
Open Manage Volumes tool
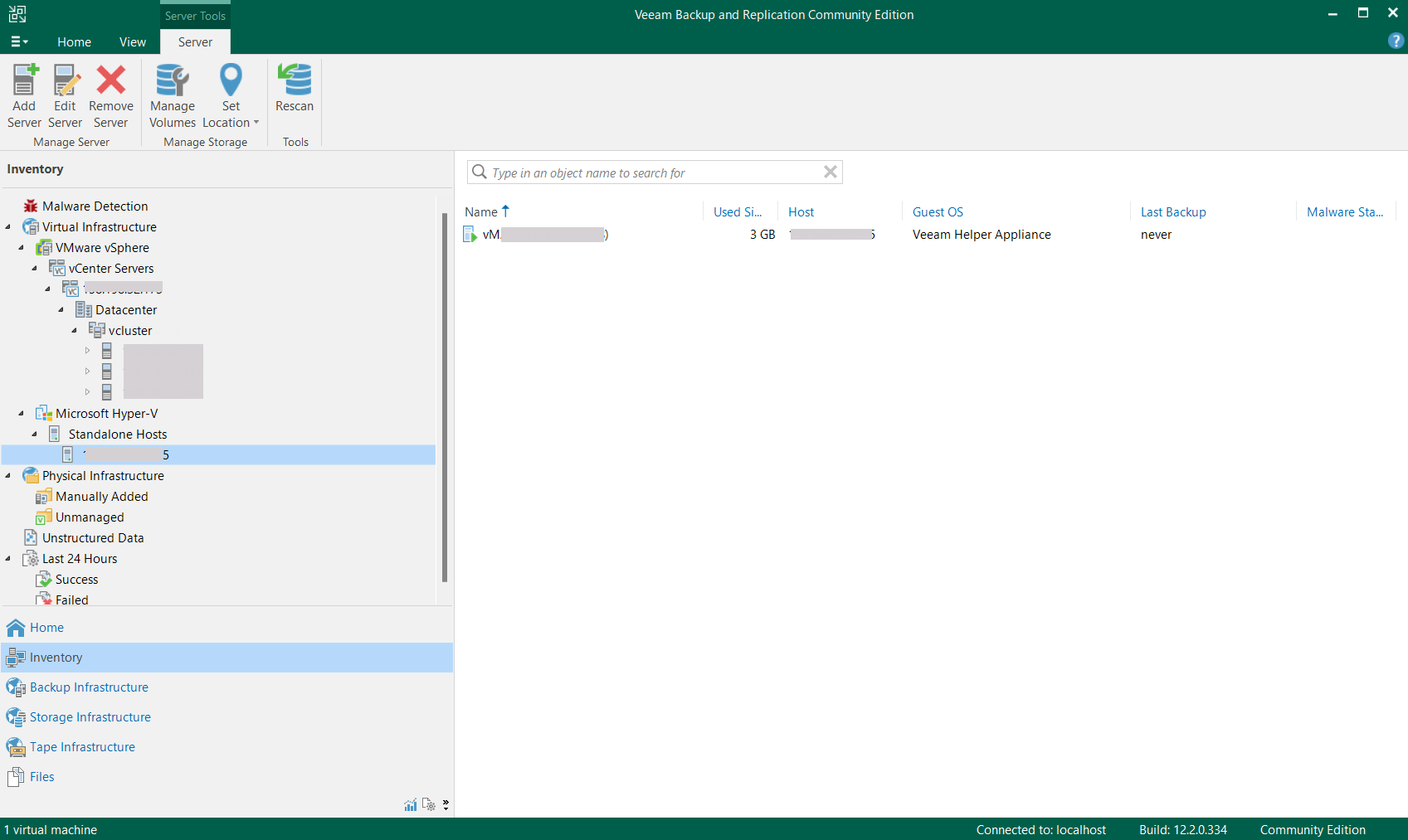[x=173, y=96]
